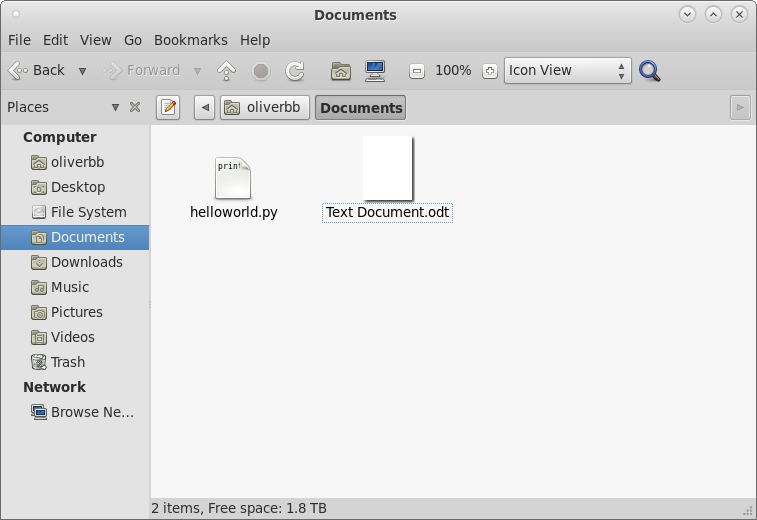
Task: Click the magnifier Search icon
Action: (650, 71)
